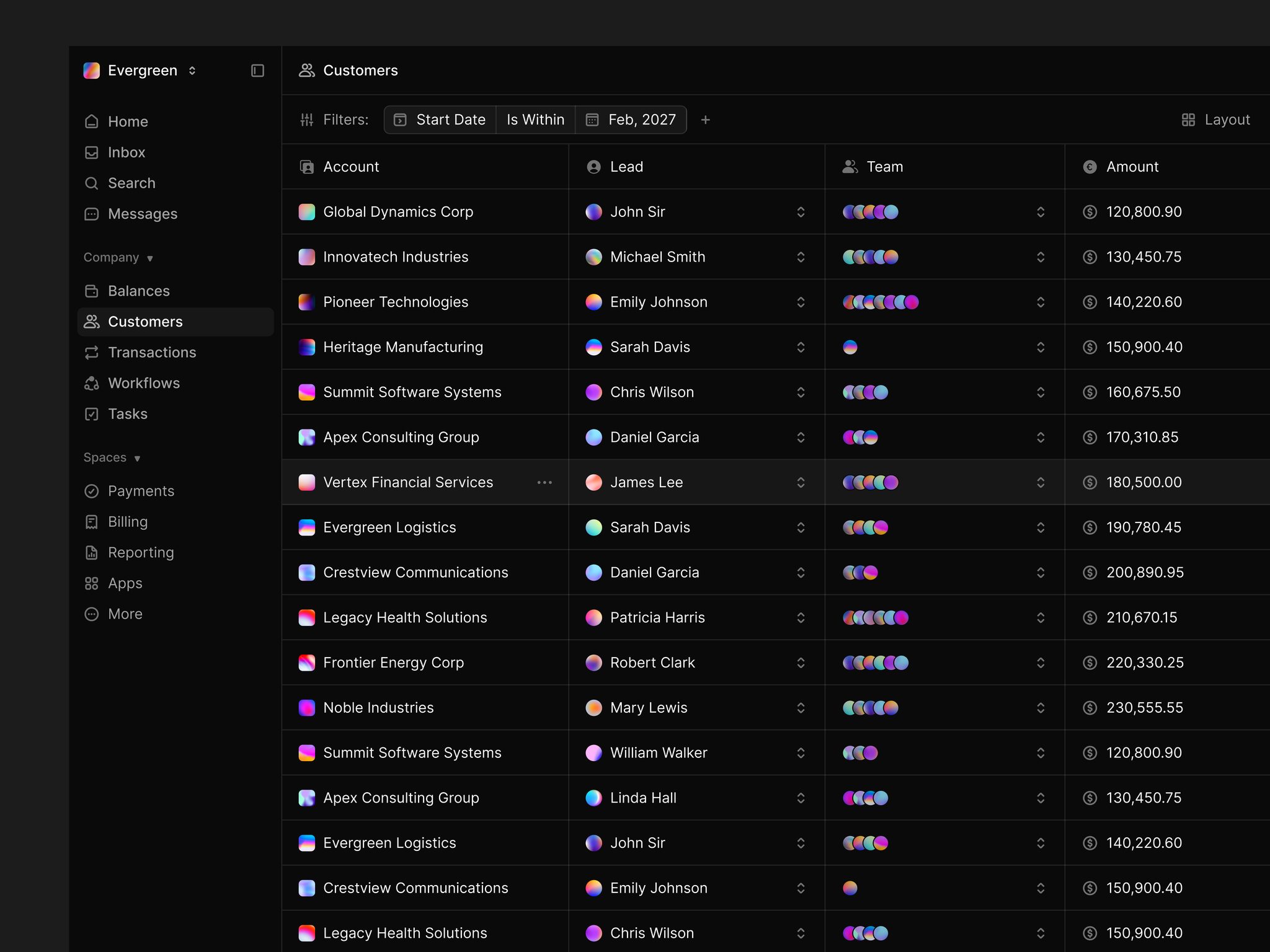The height and width of the screenshot is (952, 1270).
Task: Click lead name William Walker
Action: 659,753
